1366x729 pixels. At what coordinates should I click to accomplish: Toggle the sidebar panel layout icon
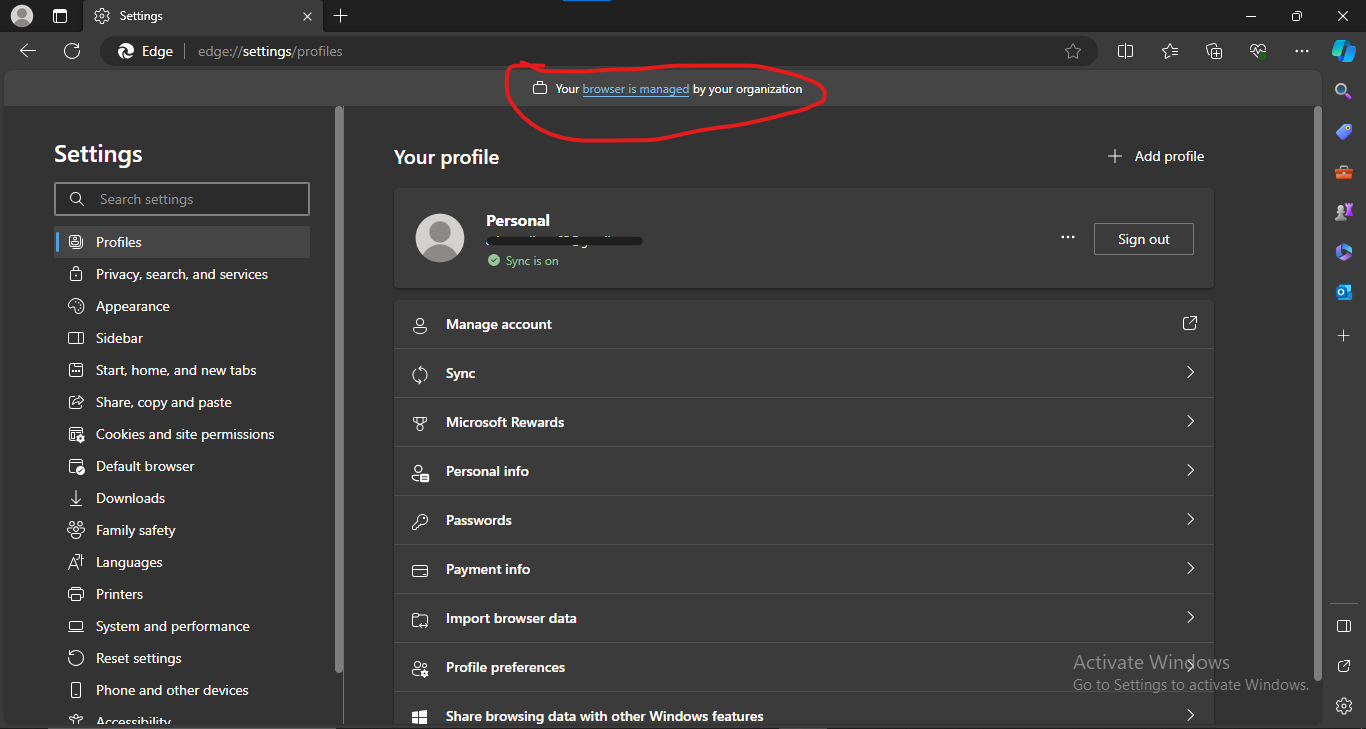tap(1344, 626)
